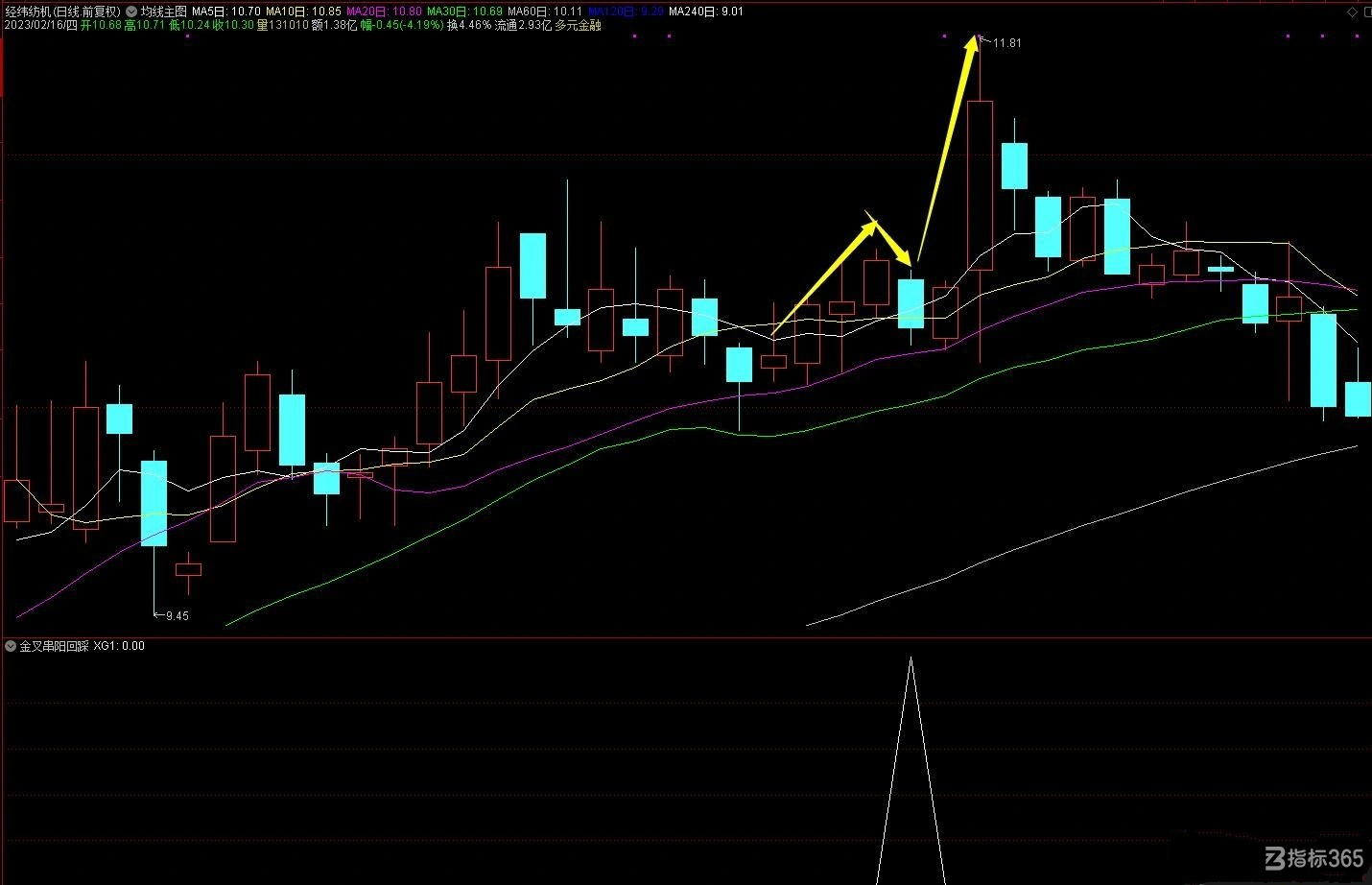This screenshot has height=885, width=1372.
Task: Click the open price 开10.68
Action: [101, 25]
